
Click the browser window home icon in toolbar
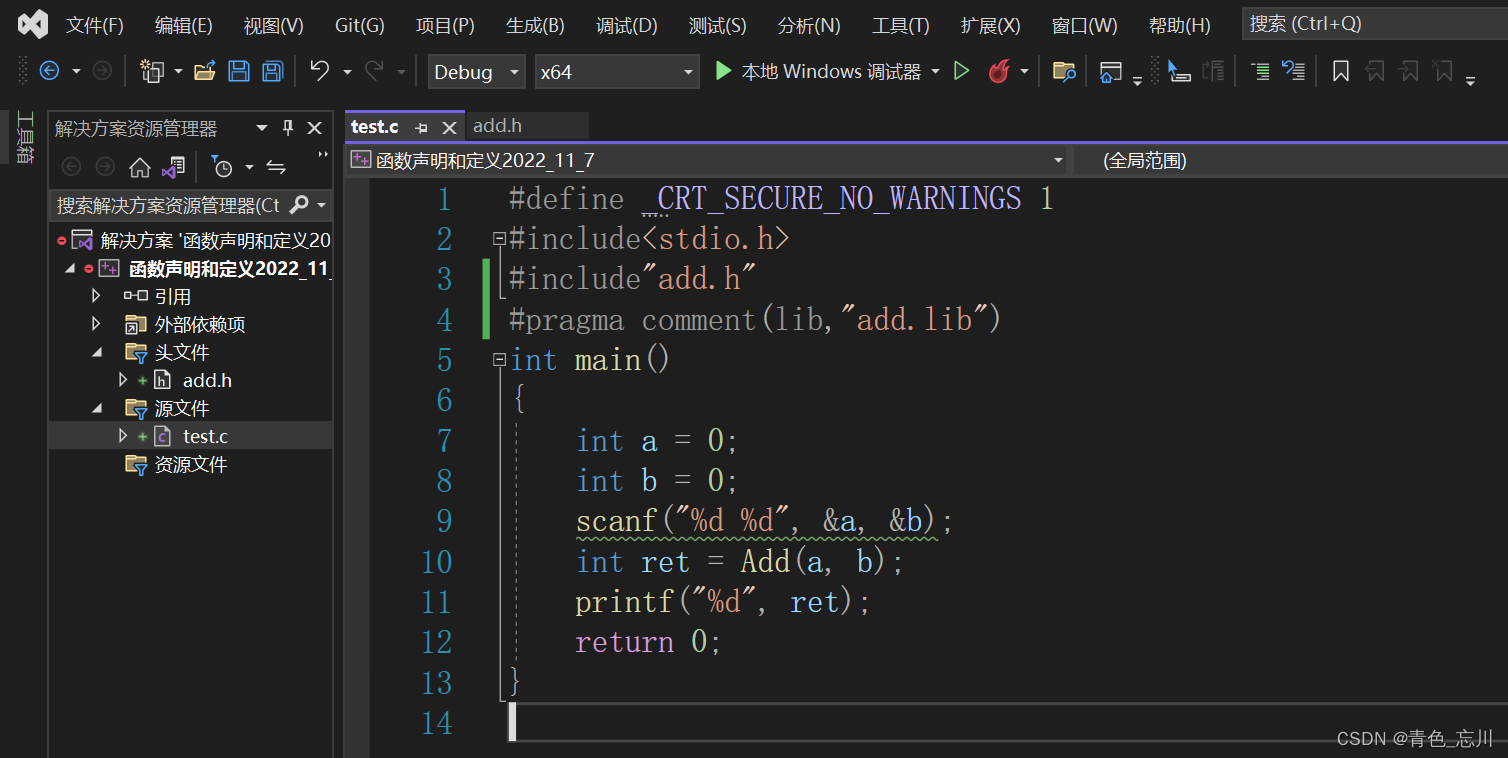click(x=1110, y=72)
